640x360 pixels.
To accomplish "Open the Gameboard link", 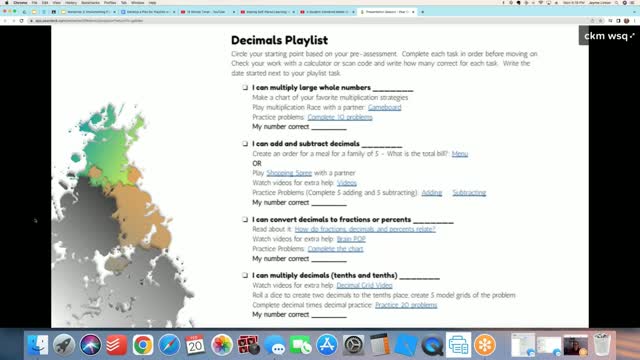I will pos(384,107).
